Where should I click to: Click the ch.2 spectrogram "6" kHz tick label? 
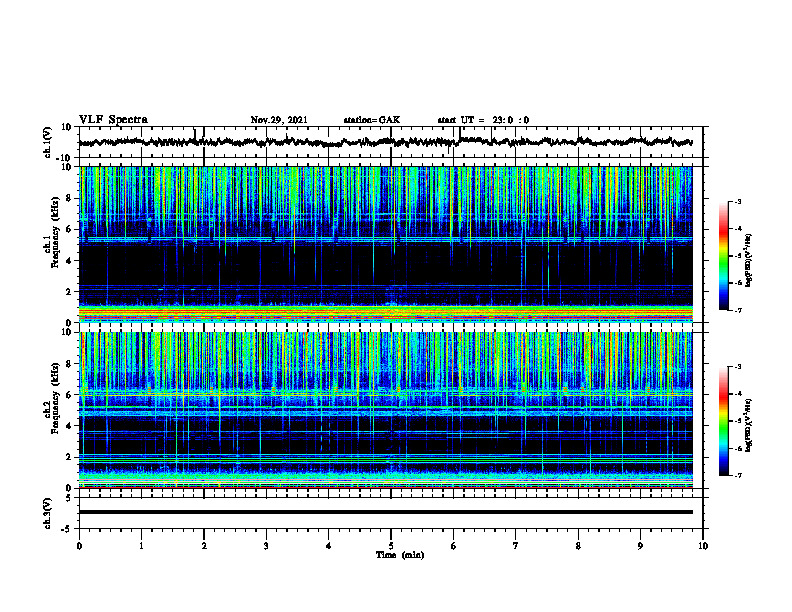click(x=69, y=395)
